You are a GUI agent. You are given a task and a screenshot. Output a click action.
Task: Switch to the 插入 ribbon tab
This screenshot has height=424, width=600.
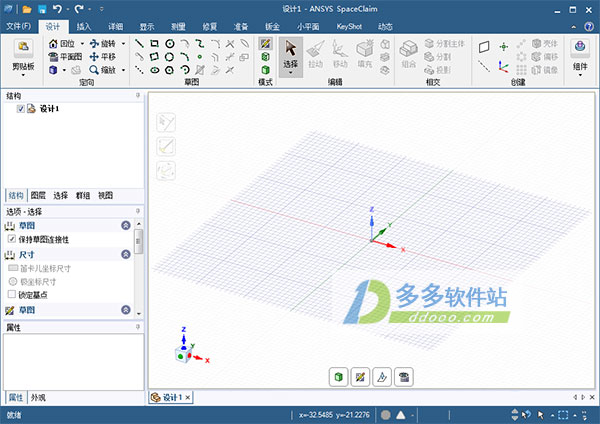coord(84,26)
